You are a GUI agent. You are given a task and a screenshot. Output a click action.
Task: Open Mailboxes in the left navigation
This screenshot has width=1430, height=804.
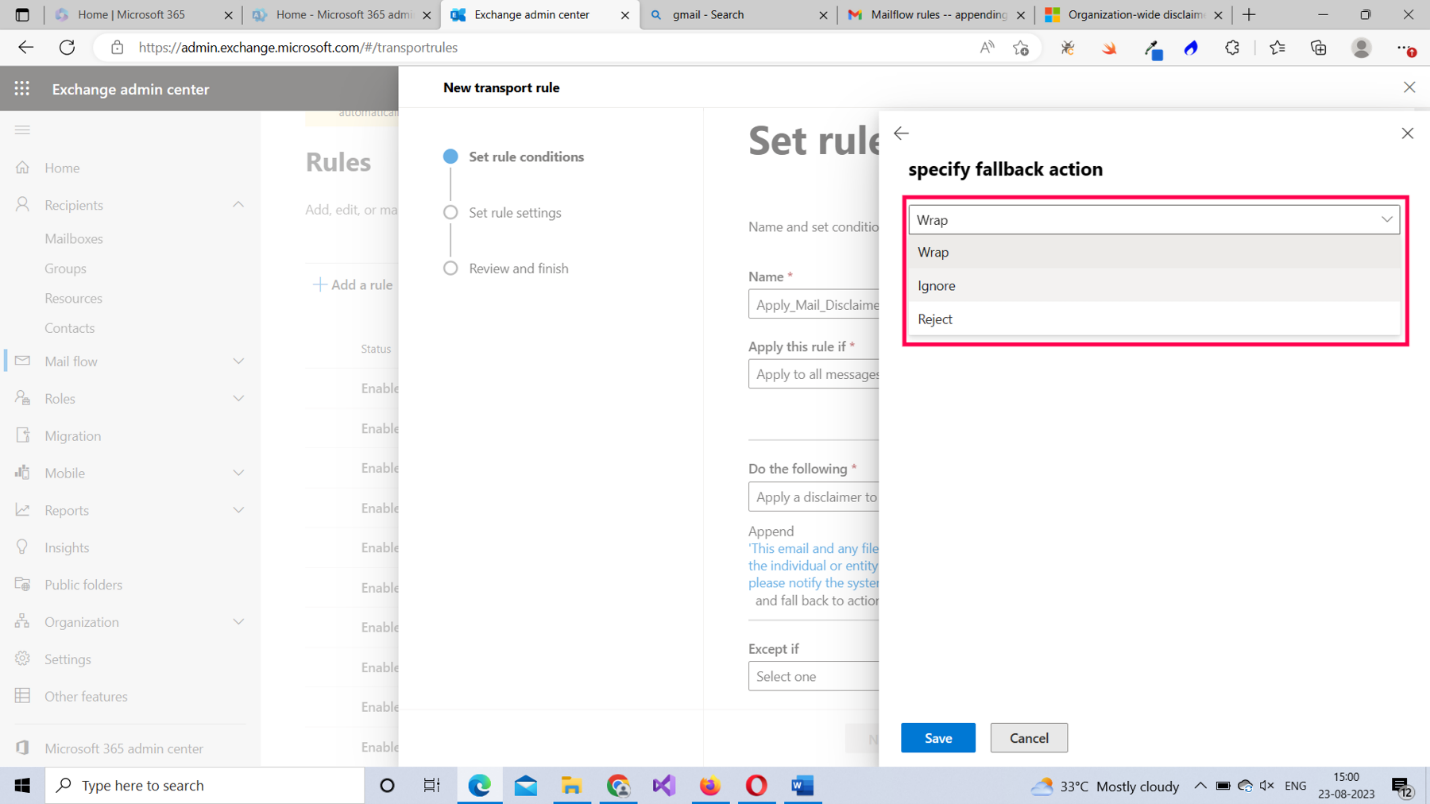73,239
